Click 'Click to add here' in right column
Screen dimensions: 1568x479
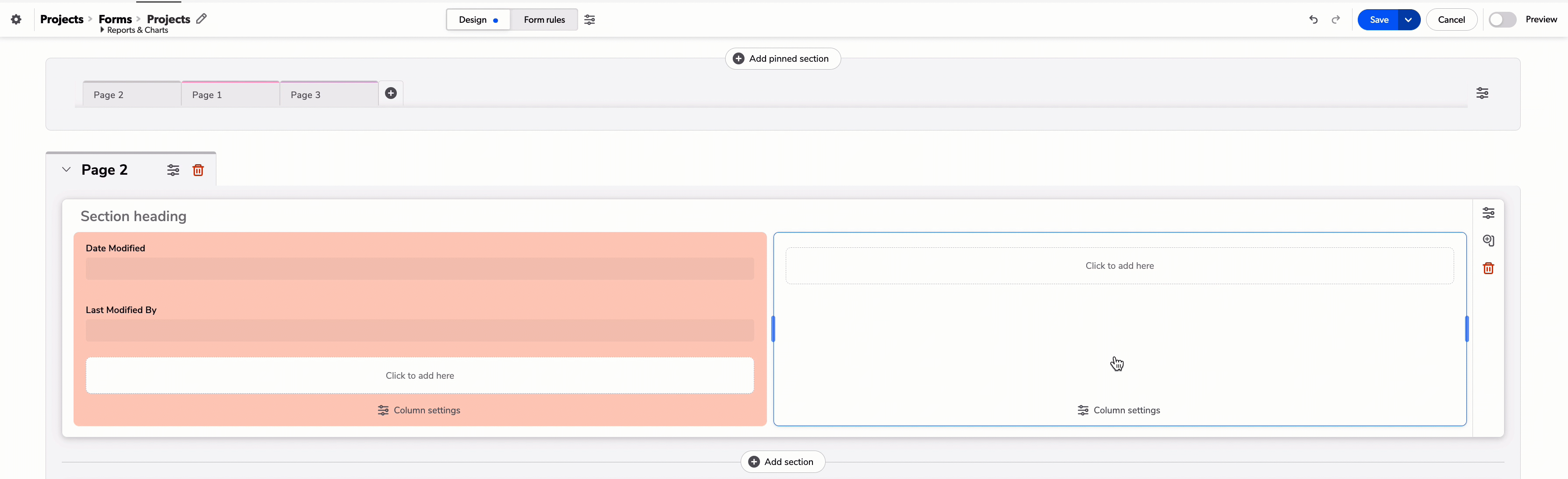(1119, 266)
